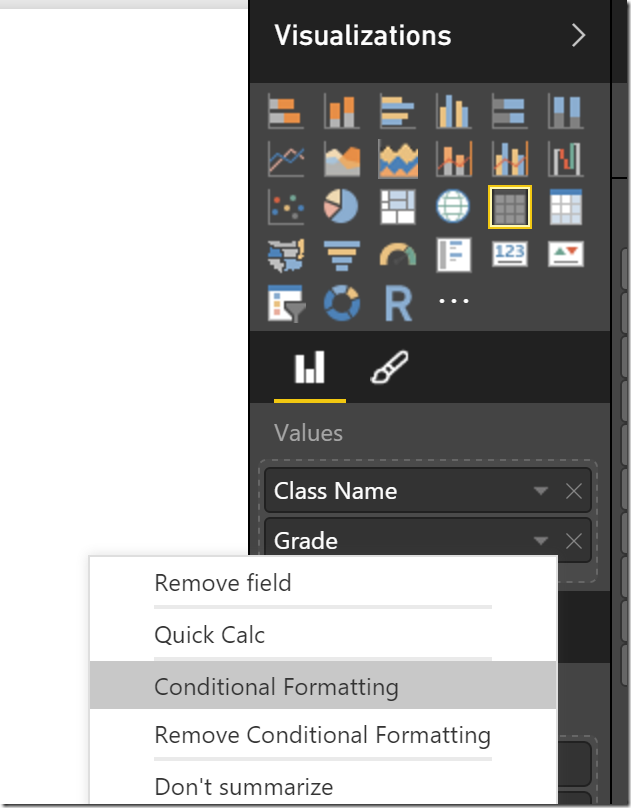The image size is (631, 808).
Task: Select the donut chart visualization
Action: (342, 303)
